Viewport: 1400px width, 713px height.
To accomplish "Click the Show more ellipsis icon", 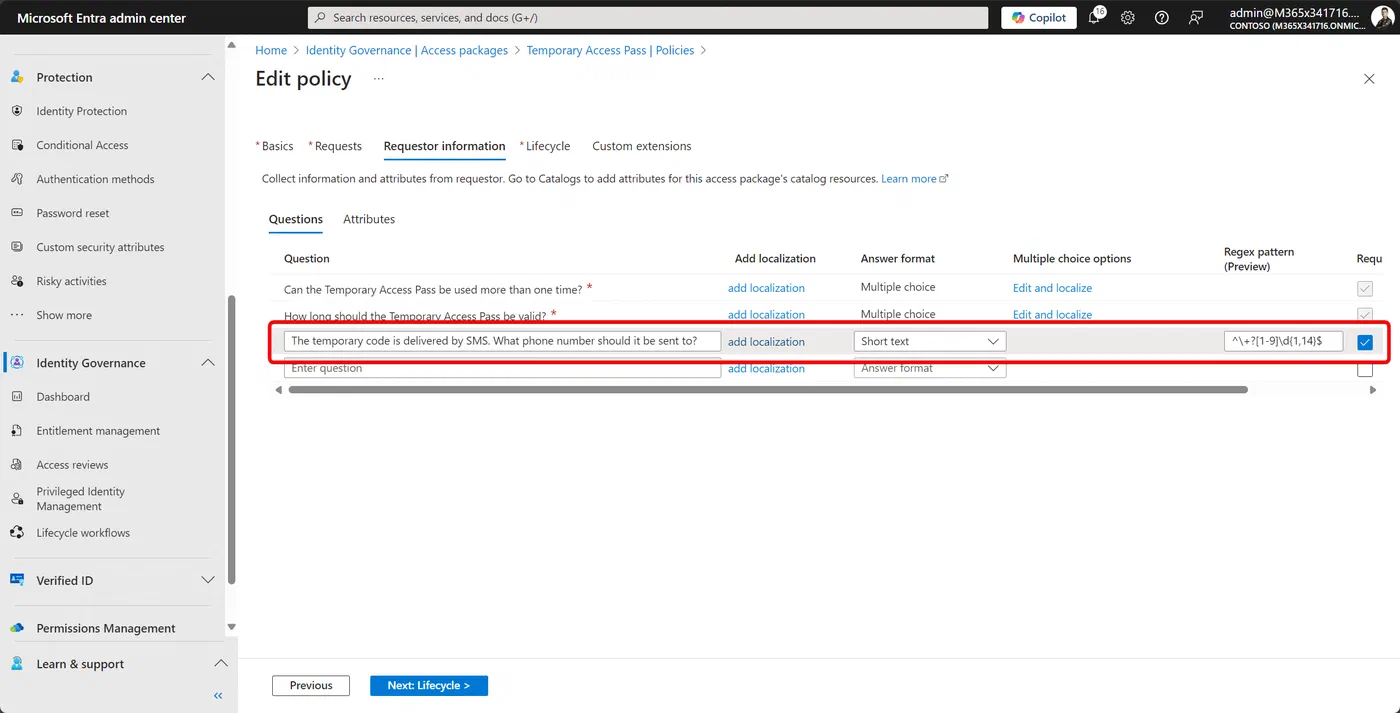I will pos(17,315).
